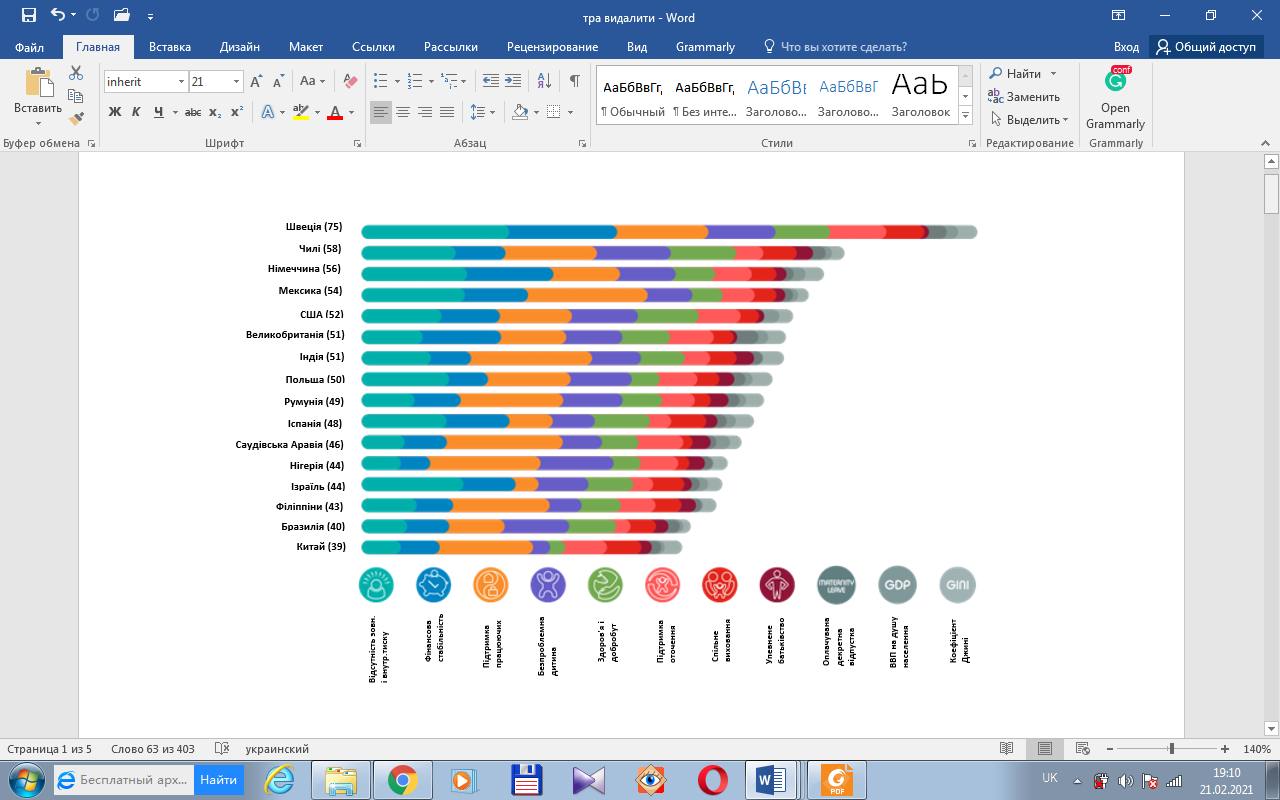Click the Print Layout view icon

(x=1044, y=749)
